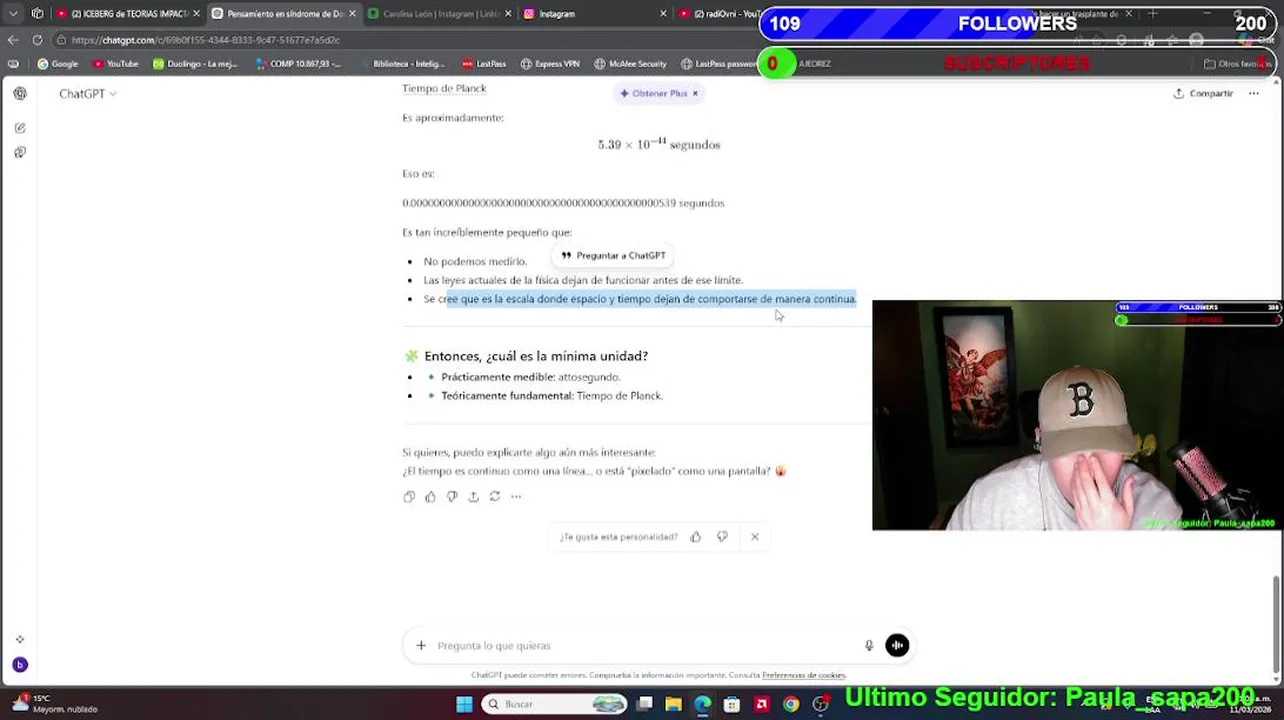Viewport: 1284px width, 720px height.
Task: Open the LastPass bookmark
Action: click(x=484, y=64)
